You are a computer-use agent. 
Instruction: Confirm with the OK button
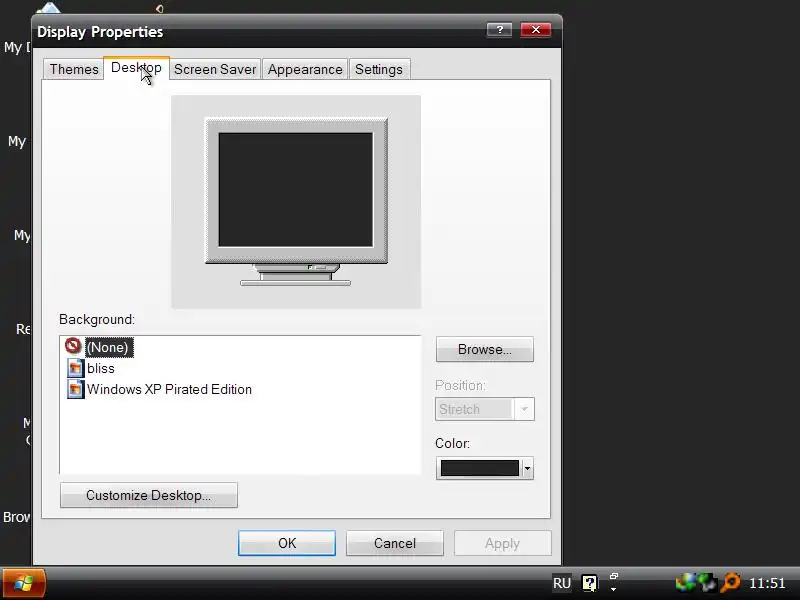coord(287,543)
